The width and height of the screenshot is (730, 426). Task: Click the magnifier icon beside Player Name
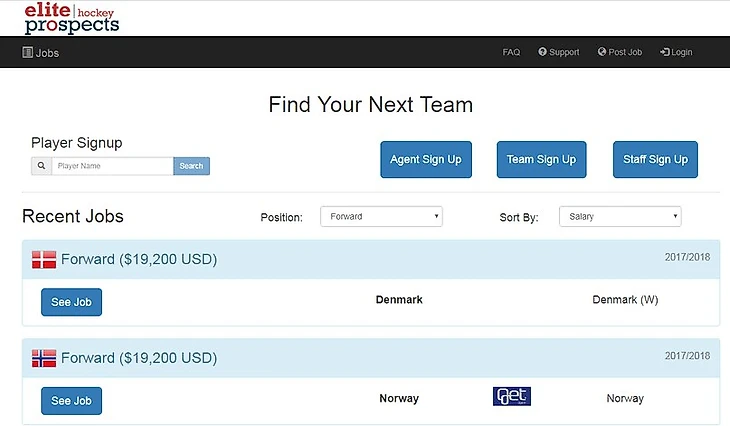(x=41, y=166)
